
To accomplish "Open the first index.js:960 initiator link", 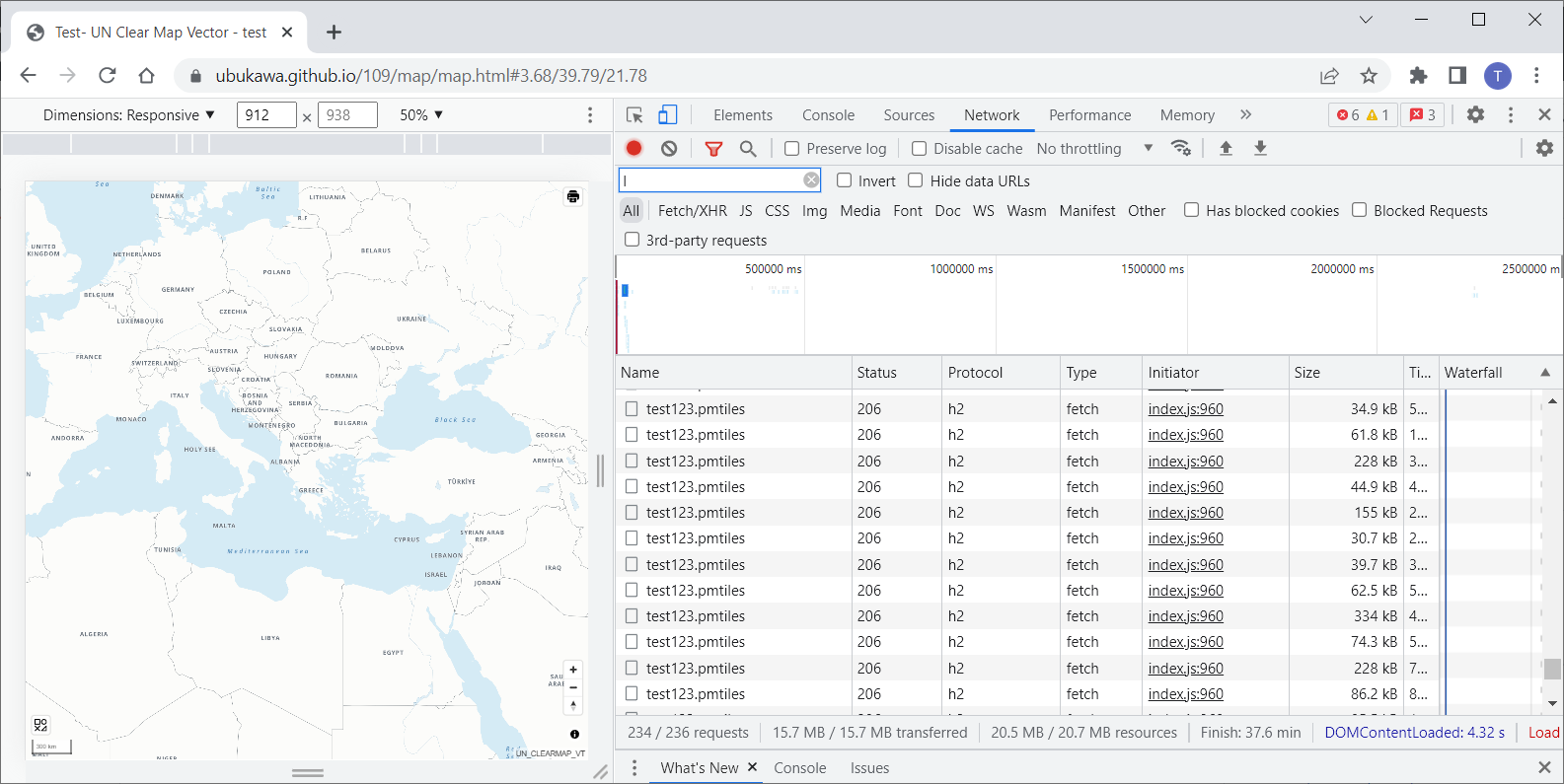I will coord(1185,409).
